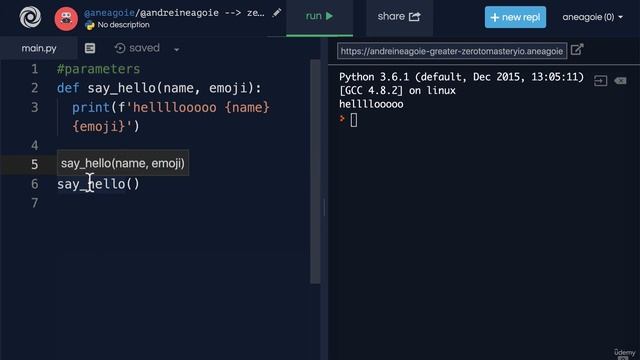Open the red user avatar
This screenshot has height=360, width=640.
click(66, 18)
